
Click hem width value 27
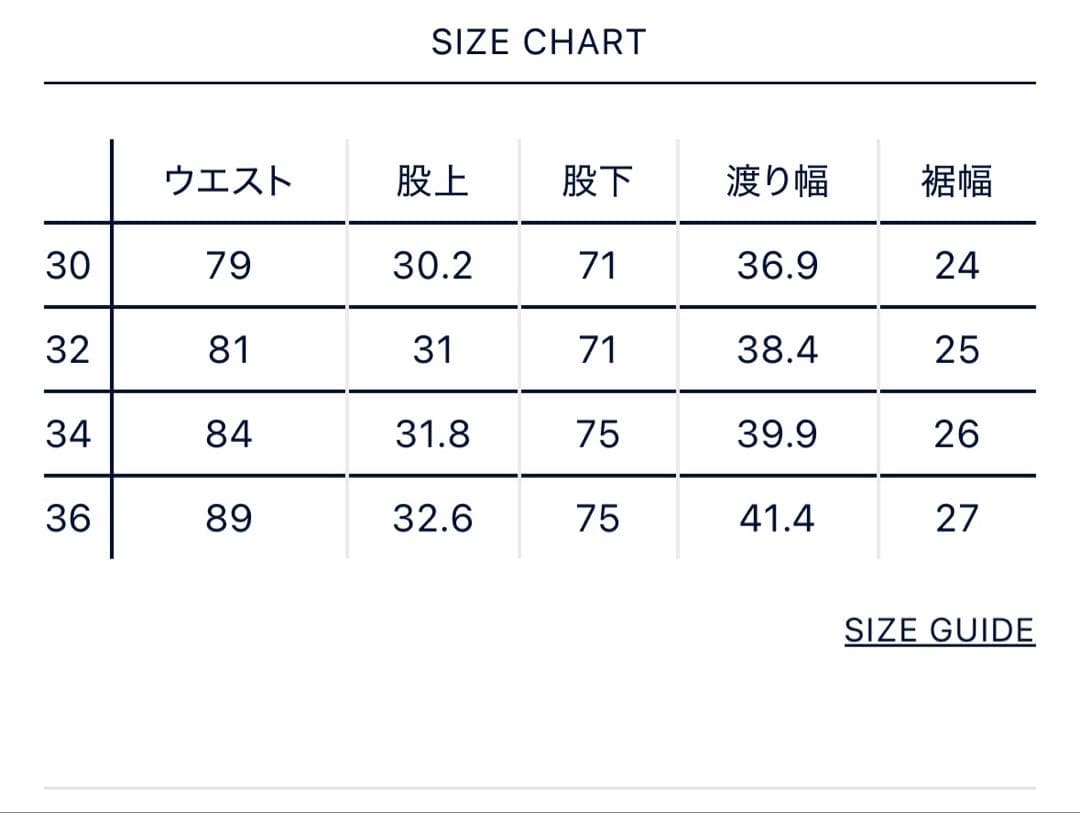[x=956, y=519]
